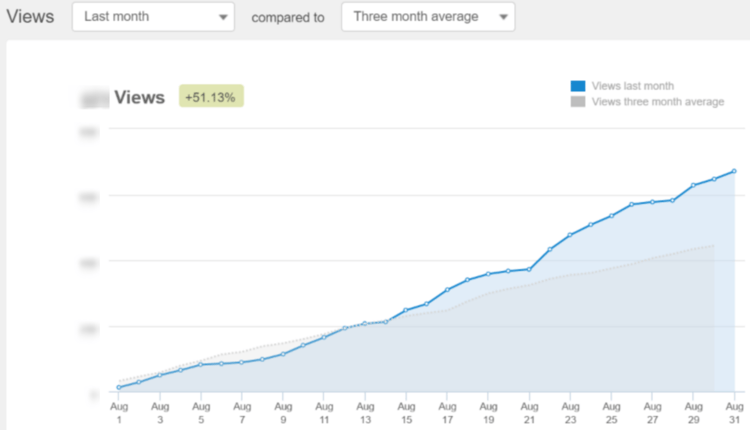The width and height of the screenshot is (750, 430).
Task: Select the Aug 29 data point
Action: click(x=693, y=185)
